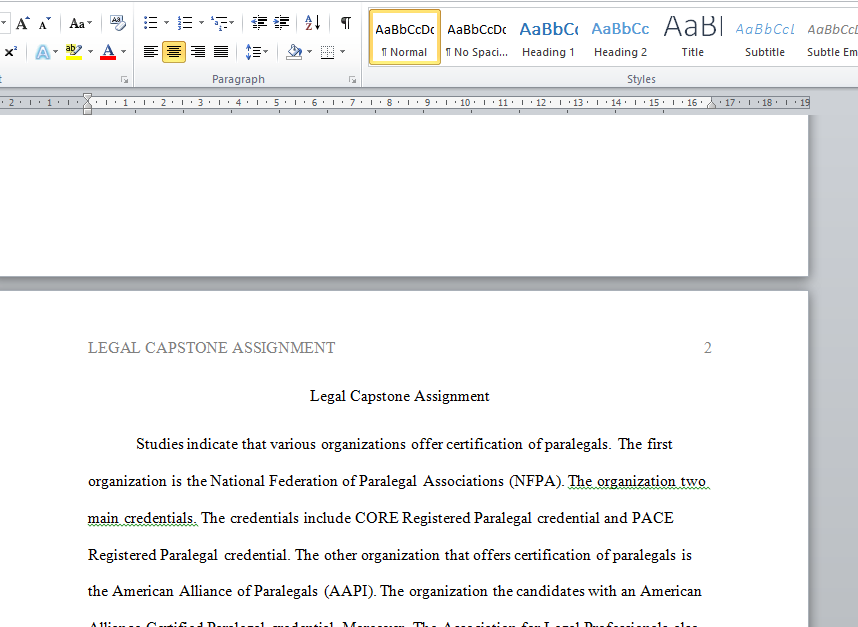Click page number 2 in header
Image resolution: width=858 pixels, height=627 pixels.
[708, 348]
